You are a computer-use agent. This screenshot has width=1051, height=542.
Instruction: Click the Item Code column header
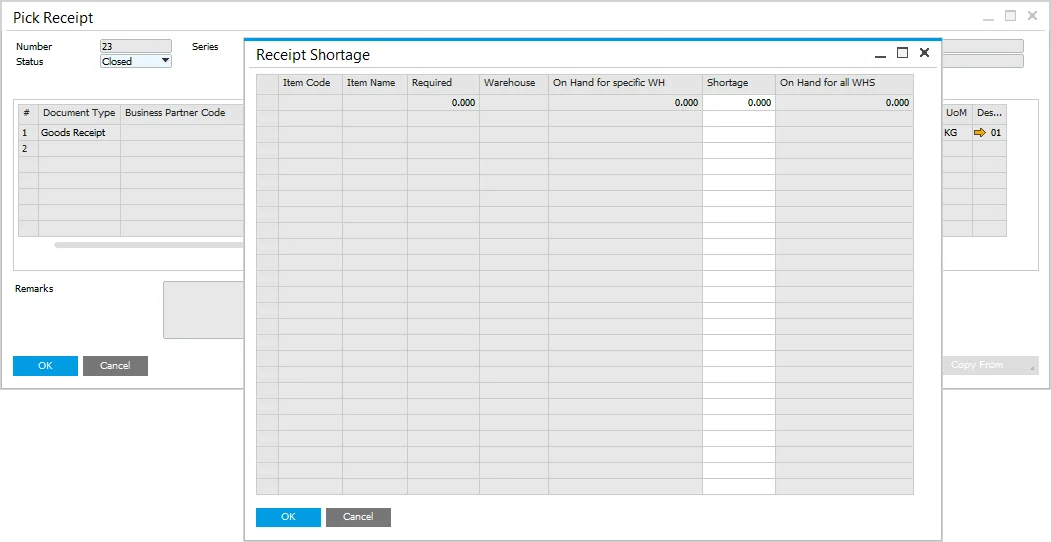pos(309,83)
